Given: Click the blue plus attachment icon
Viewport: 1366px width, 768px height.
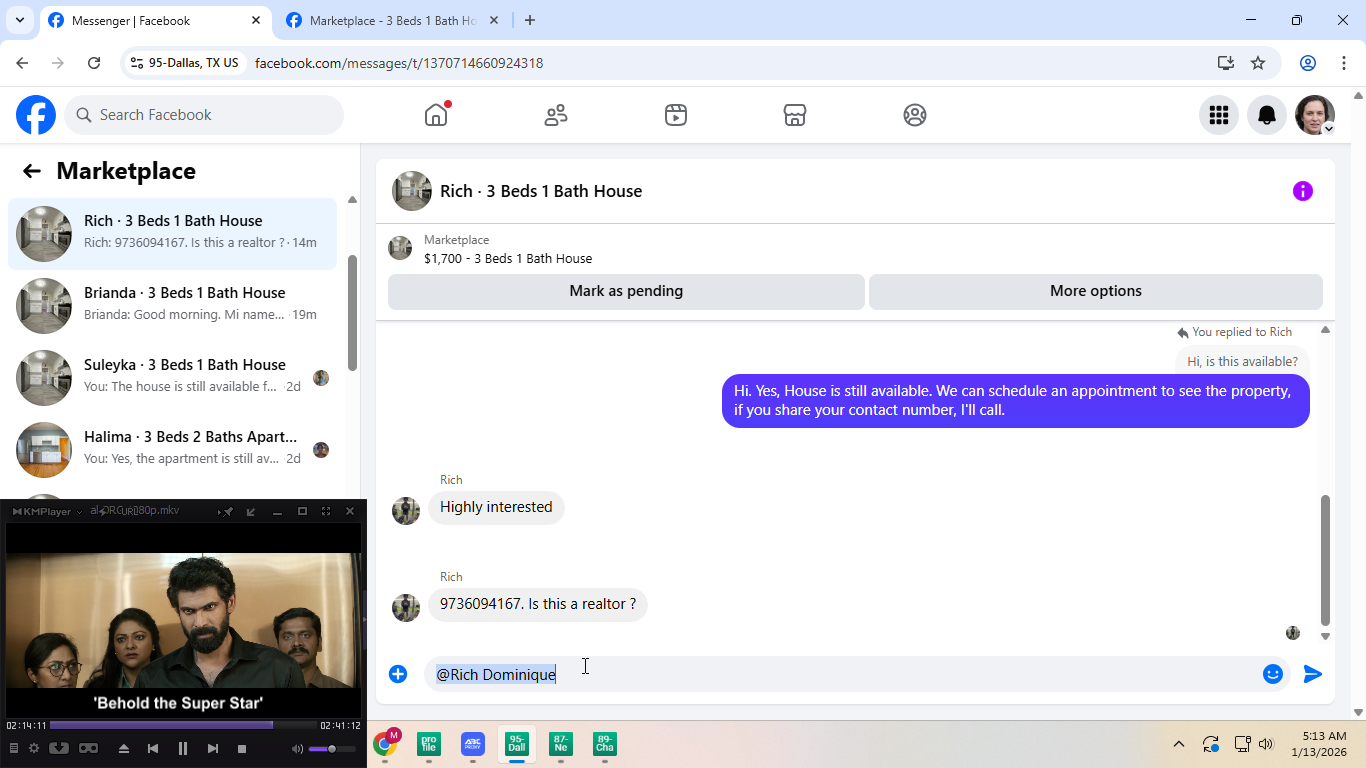Looking at the screenshot, I should [398, 674].
